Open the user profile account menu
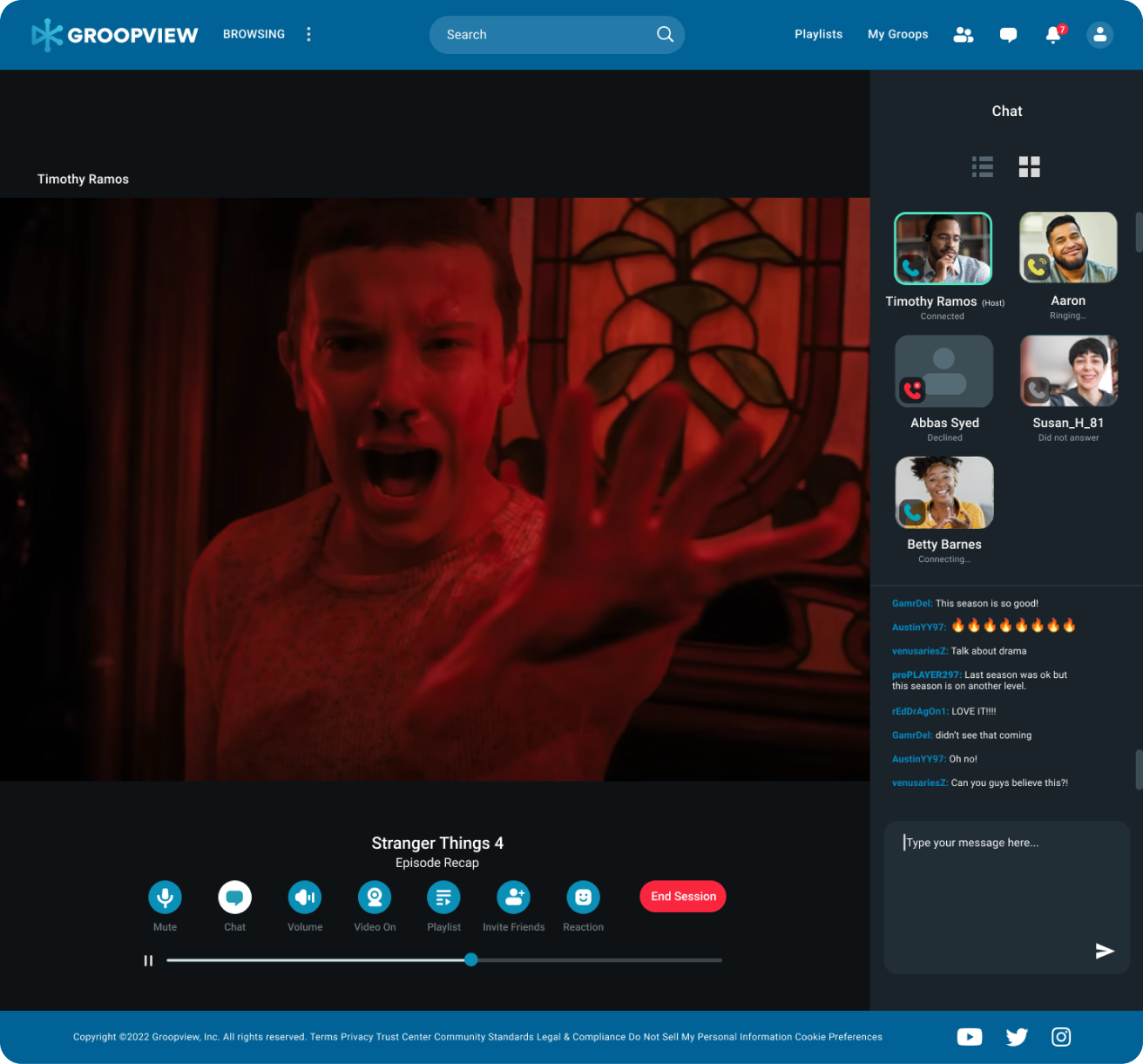The height and width of the screenshot is (1064, 1143). click(x=1099, y=35)
